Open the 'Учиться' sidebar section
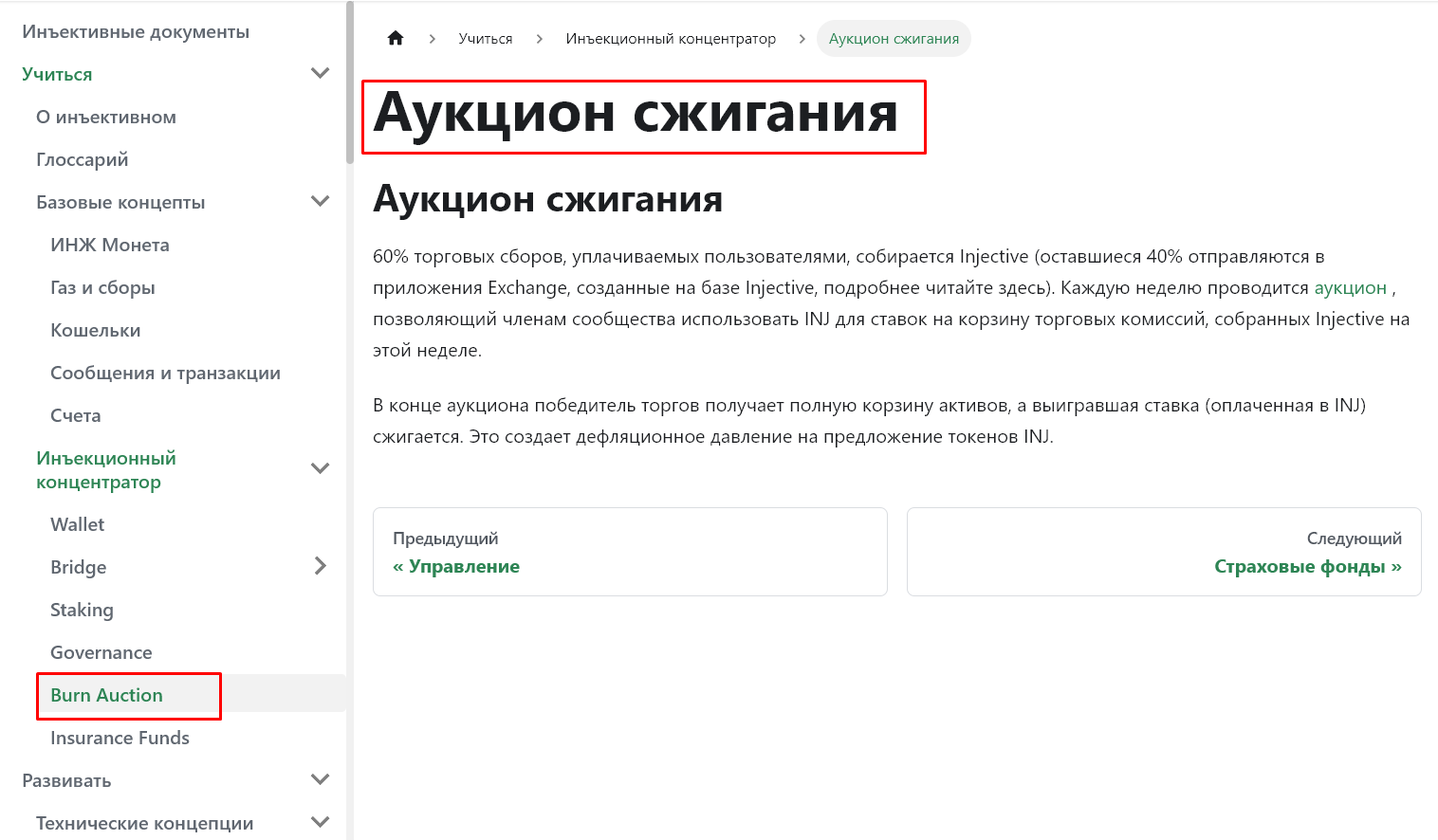Image resolution: width=1438 pixels, height=840 pixels. 57,74
